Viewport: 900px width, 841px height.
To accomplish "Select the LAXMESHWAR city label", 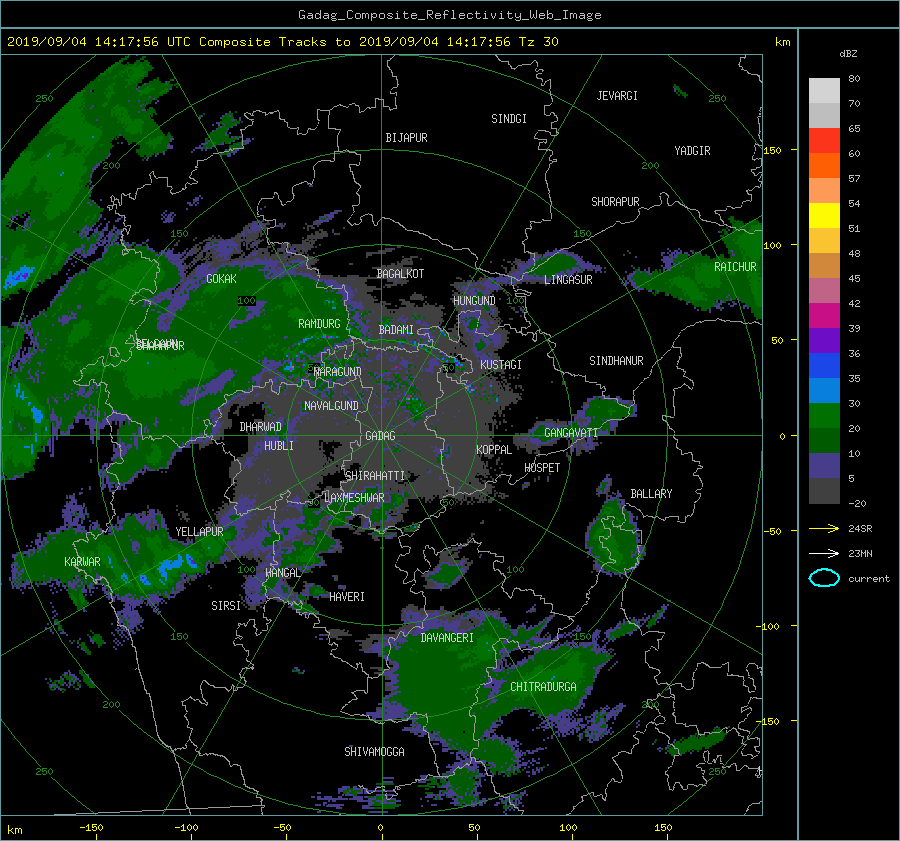I will 354,498.
